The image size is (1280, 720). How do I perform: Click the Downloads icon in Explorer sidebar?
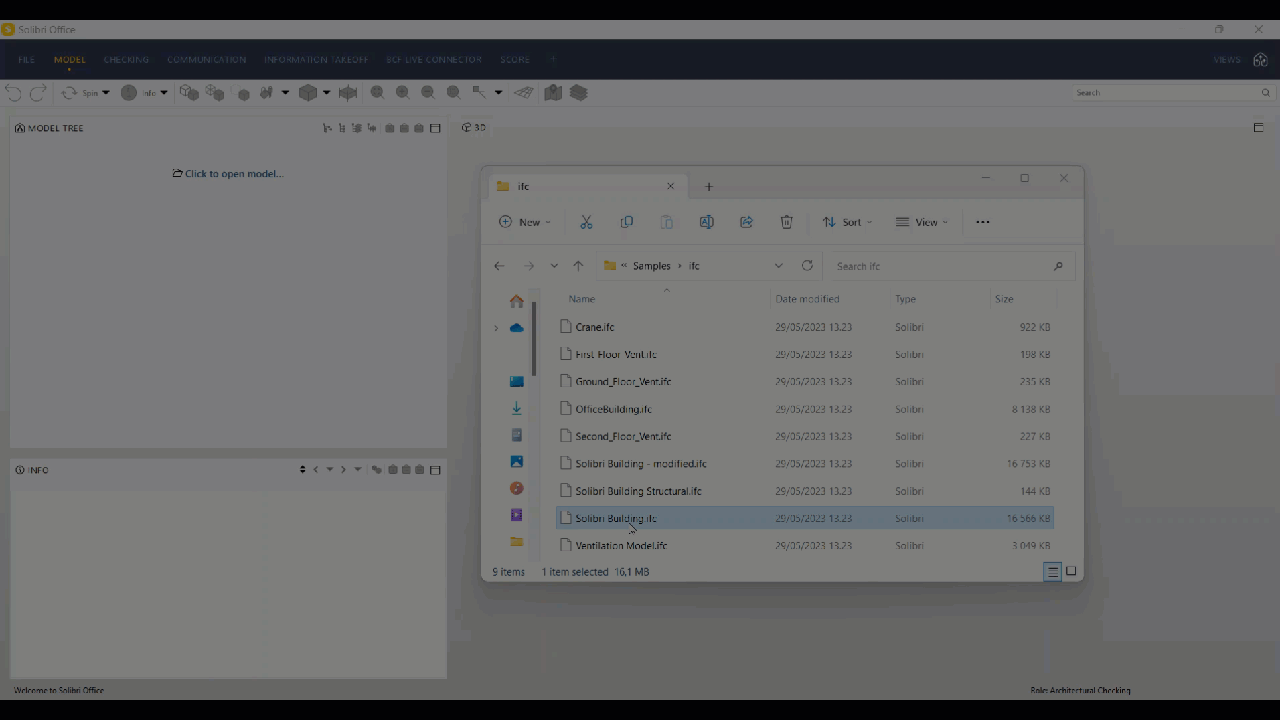tap(516, 409)
